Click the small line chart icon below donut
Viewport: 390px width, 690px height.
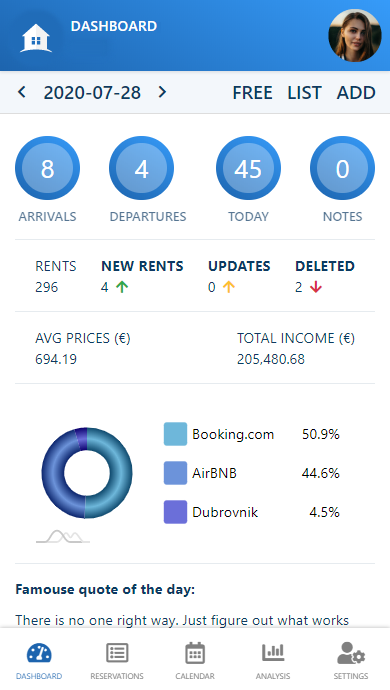click(63, 536)
